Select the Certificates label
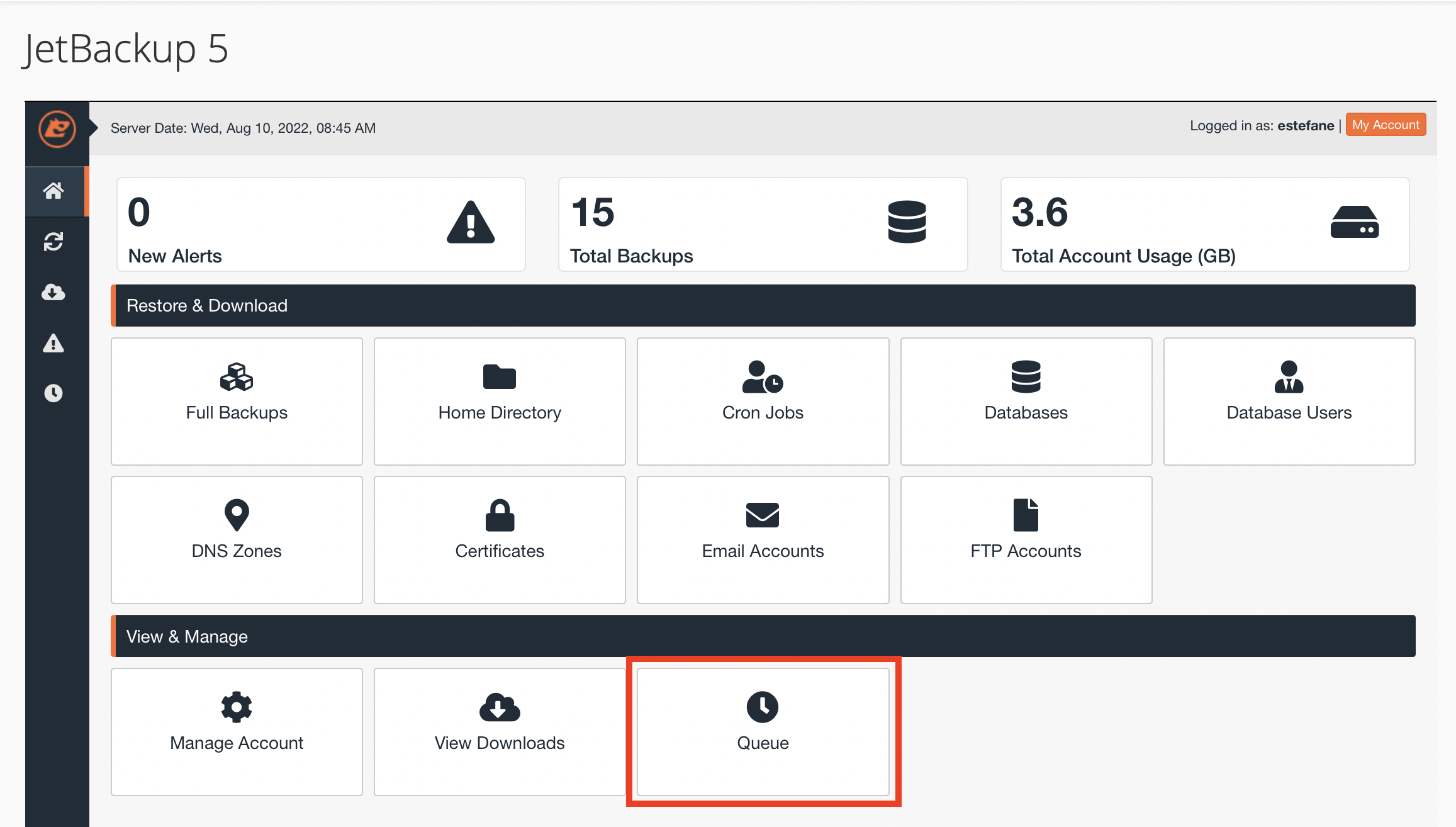Screen dimensions: 1456x827 pyautogui.click(x=500, y=551)
